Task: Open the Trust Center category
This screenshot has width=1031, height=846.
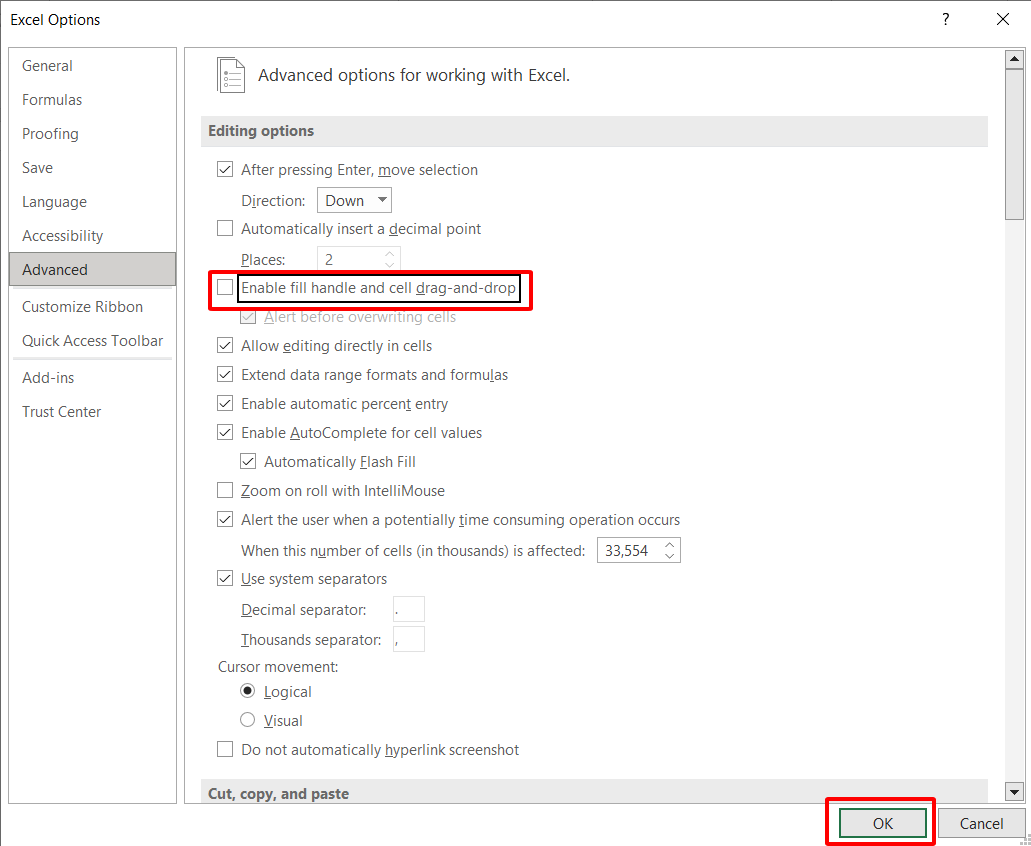Action: 92,411
